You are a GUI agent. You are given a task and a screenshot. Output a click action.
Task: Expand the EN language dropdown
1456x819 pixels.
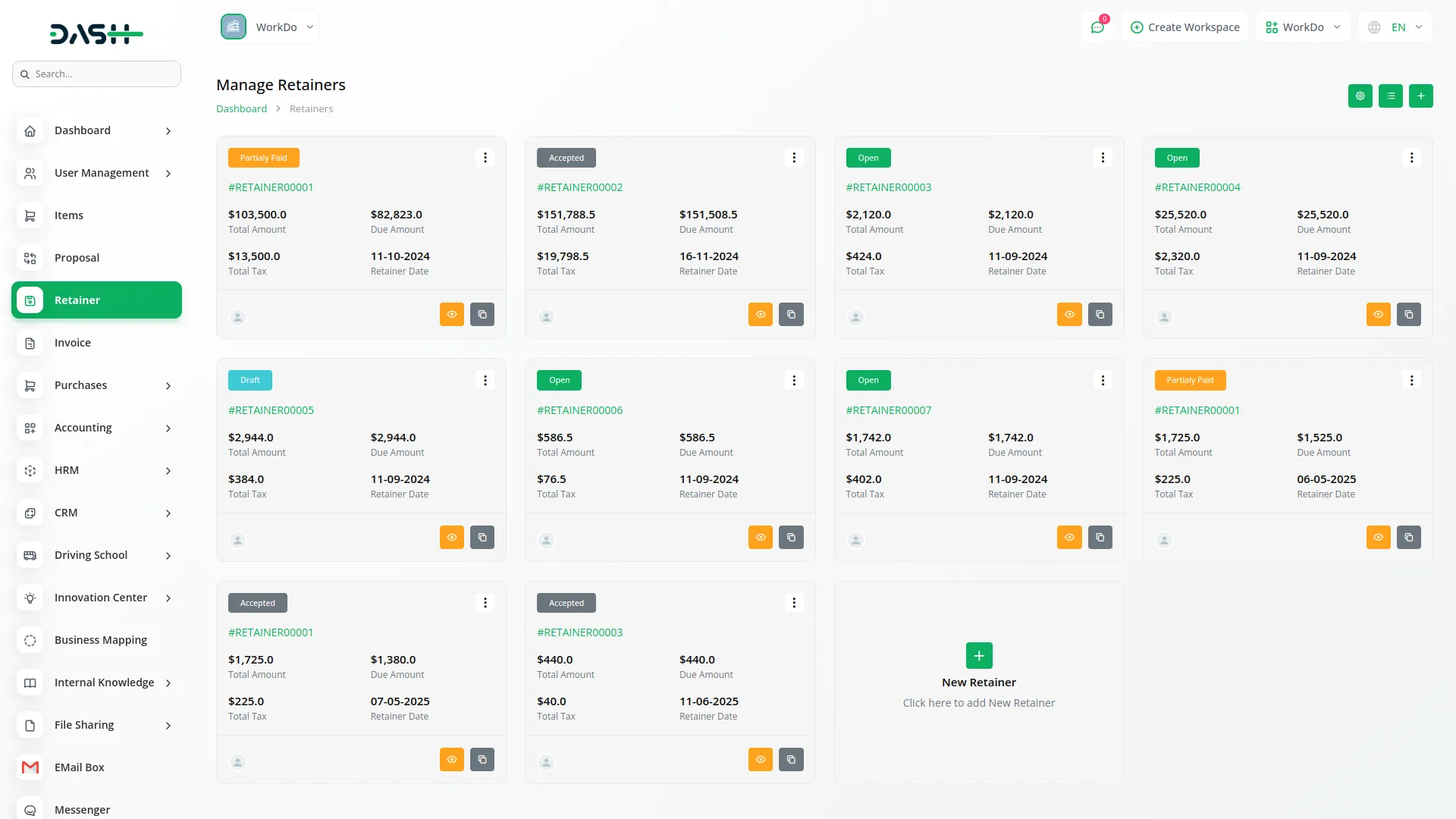pos(1396,27)
